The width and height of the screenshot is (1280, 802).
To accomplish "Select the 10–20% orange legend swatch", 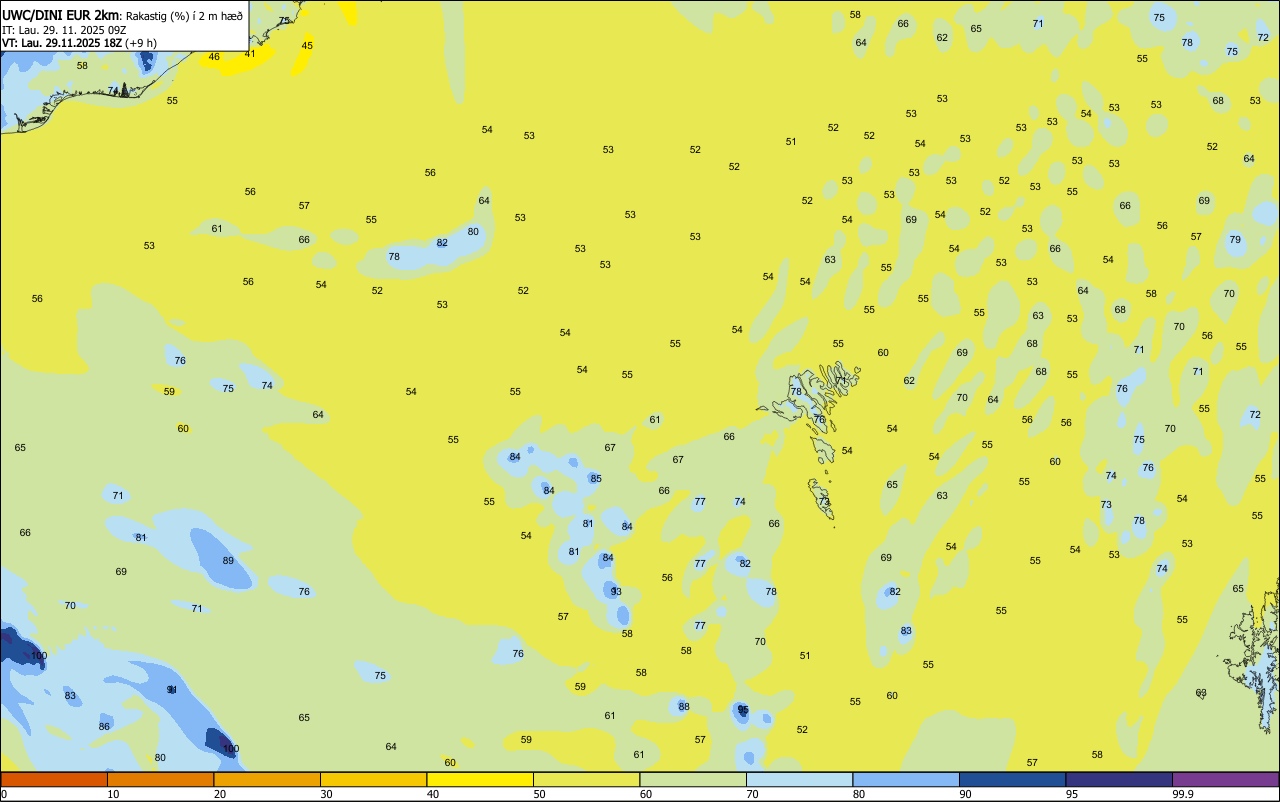I will (x=160, y=779).
